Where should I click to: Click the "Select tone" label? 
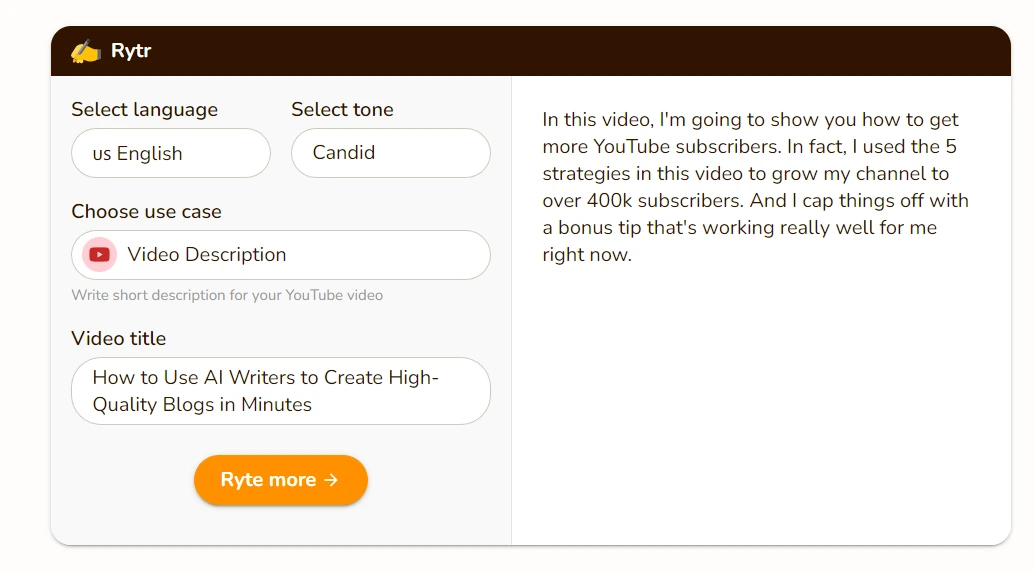coord(342,110)
